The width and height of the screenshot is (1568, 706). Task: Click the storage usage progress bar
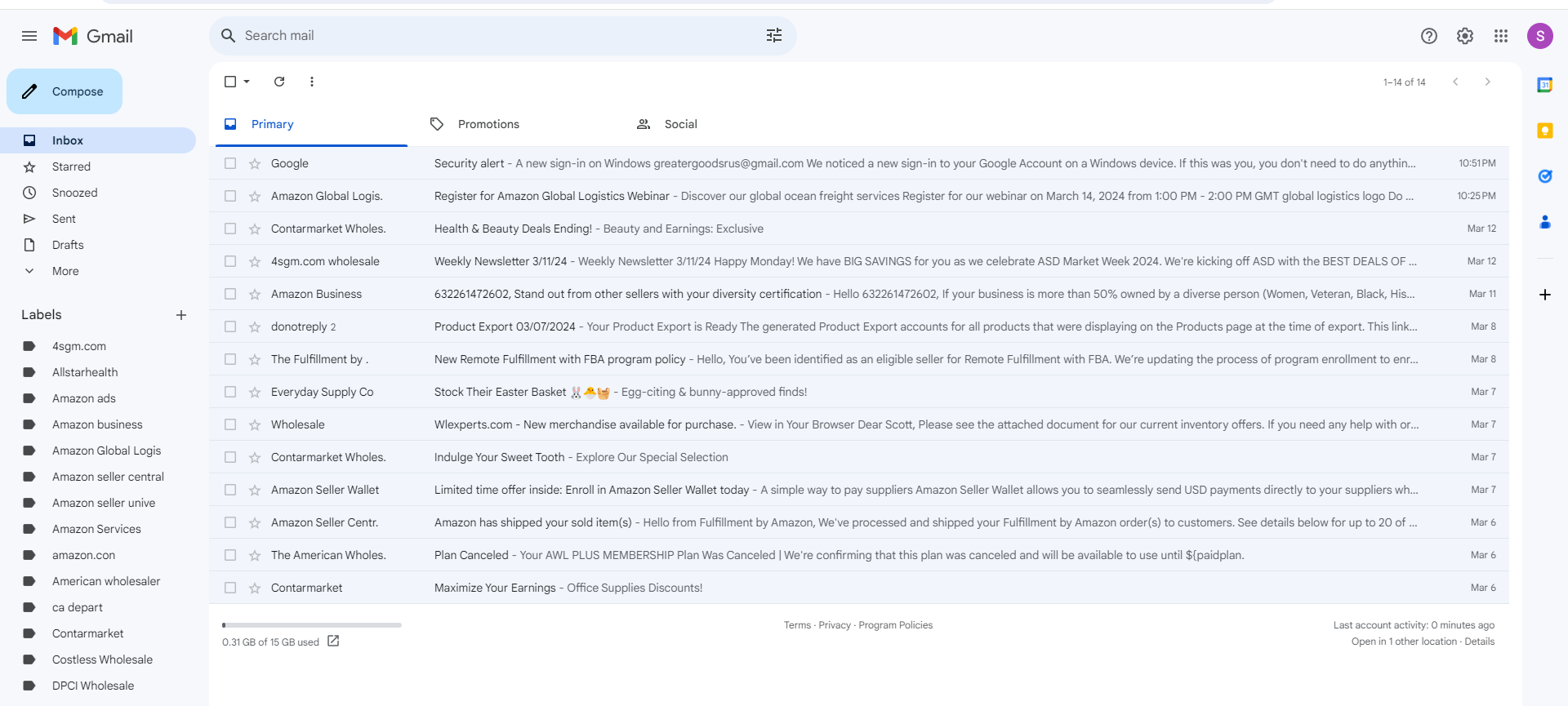tap(312, 625)
